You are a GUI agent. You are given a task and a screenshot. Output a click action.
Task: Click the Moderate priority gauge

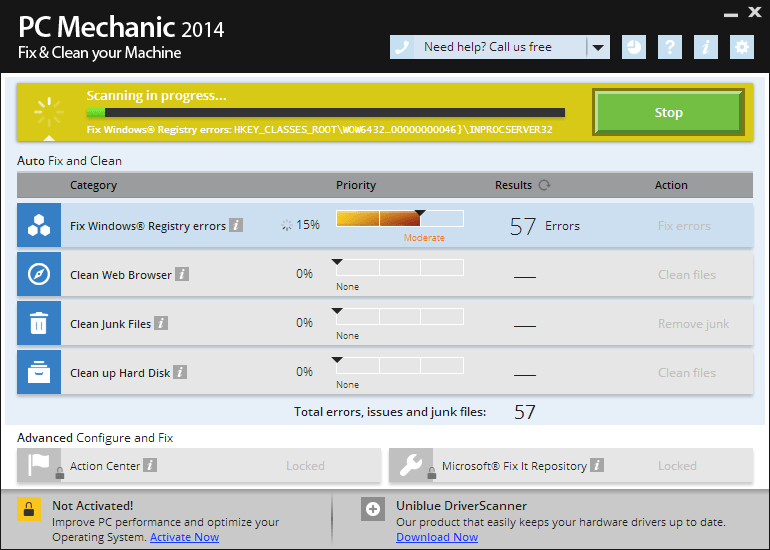pos(400,219)
